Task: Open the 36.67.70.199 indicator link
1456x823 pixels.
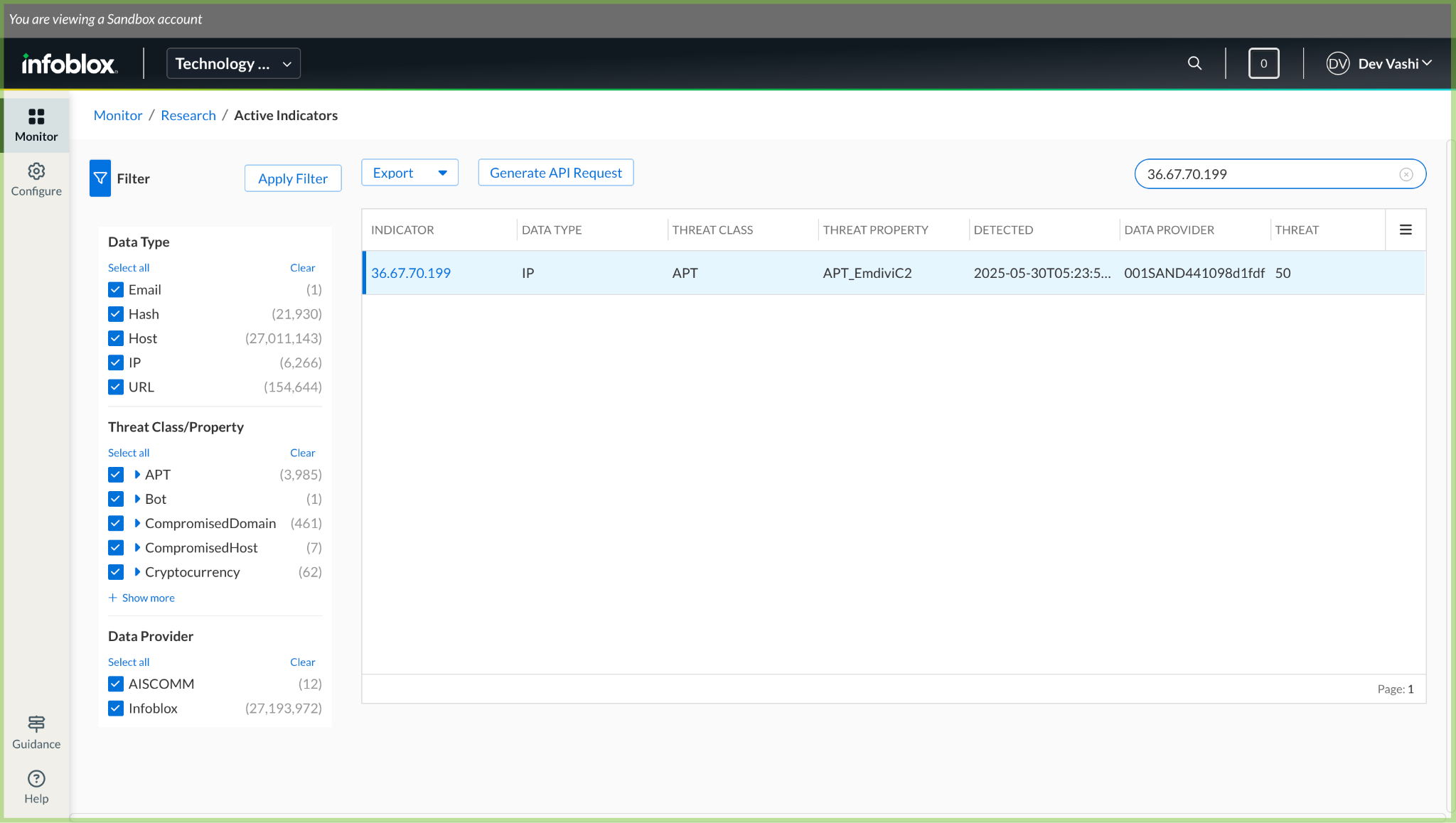Action: (411, 273)
